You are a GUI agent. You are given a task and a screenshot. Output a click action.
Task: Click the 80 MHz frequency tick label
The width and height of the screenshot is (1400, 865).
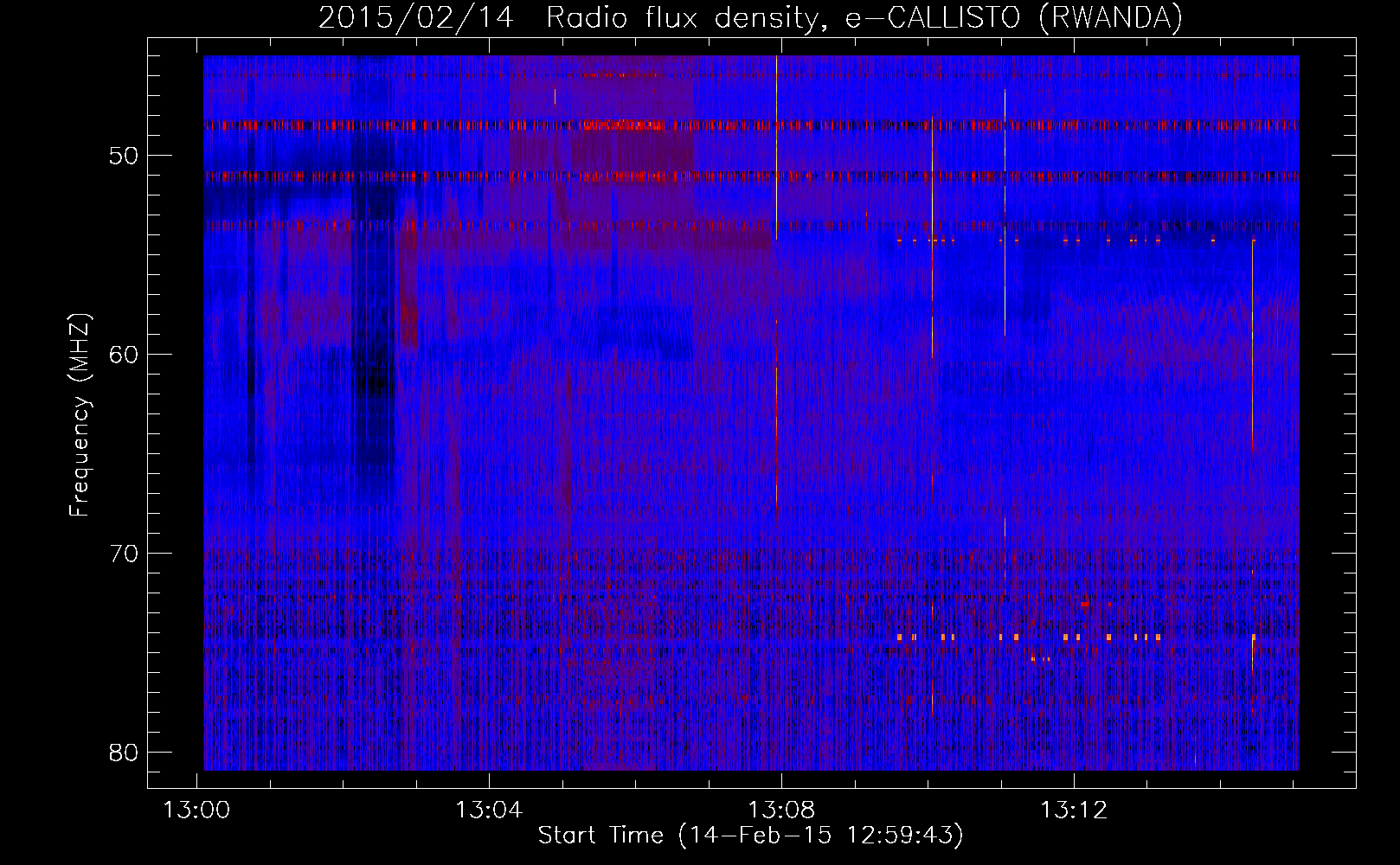[x=124, y=753]
